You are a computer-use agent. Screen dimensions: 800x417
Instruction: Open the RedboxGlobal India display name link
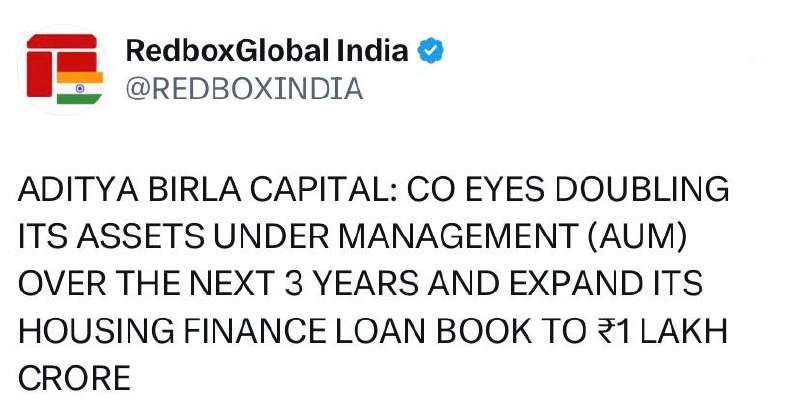[267, 51]
